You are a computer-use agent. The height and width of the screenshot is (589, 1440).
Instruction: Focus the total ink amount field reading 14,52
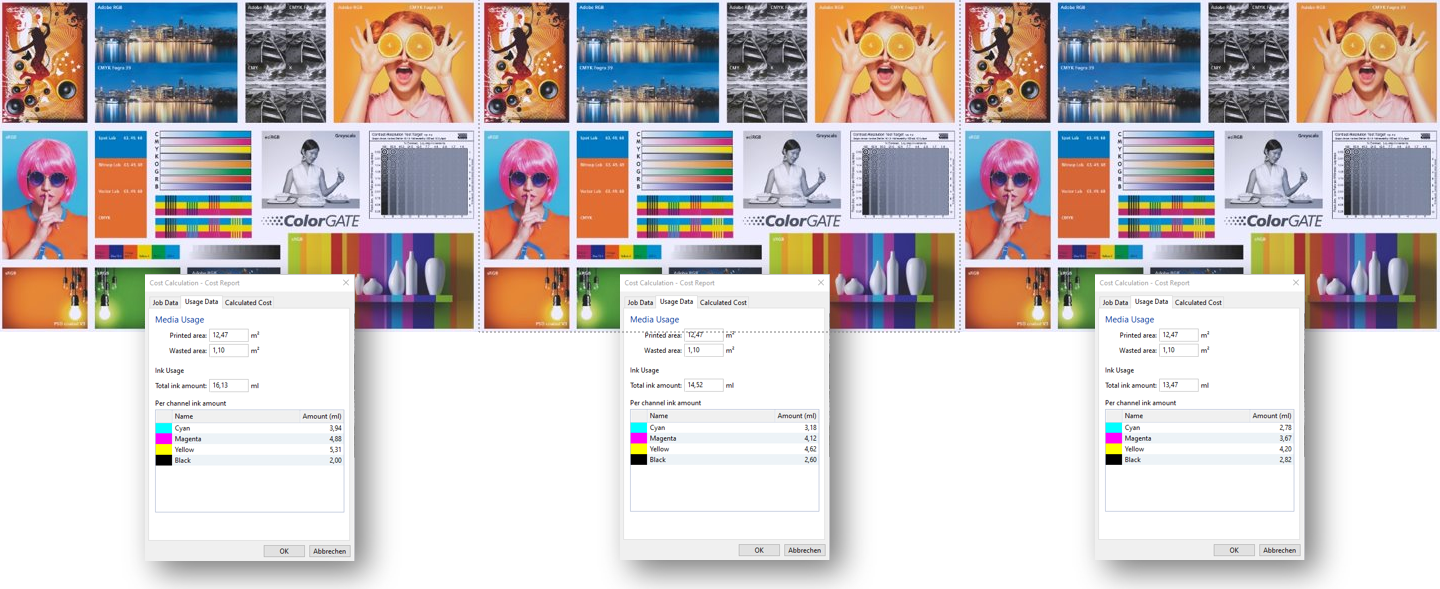click(703, 385)
